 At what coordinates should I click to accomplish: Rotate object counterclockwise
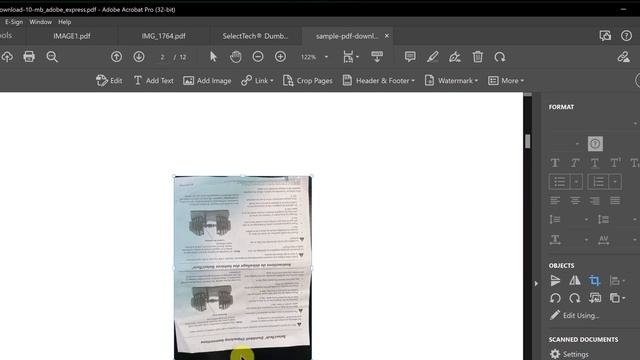click(x=555, y=298)
